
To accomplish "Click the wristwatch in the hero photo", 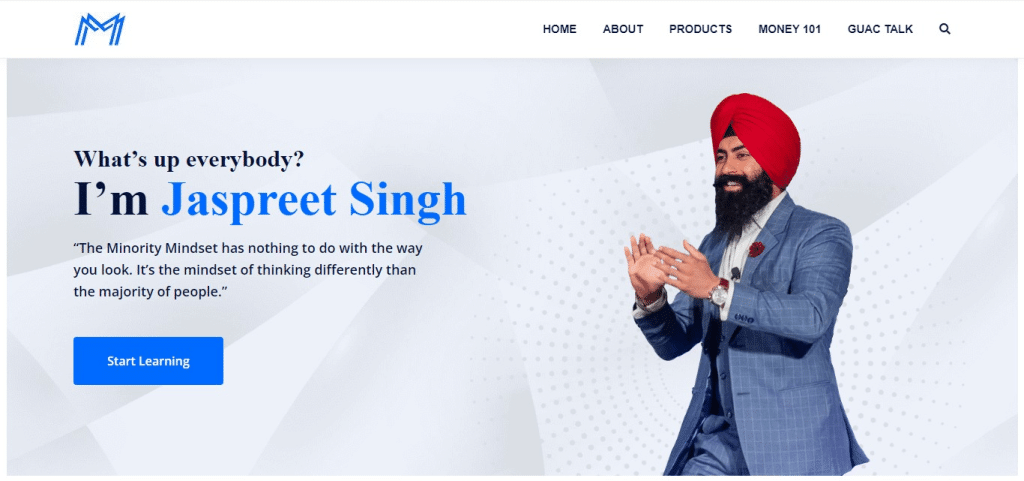I will coord(720,292).
